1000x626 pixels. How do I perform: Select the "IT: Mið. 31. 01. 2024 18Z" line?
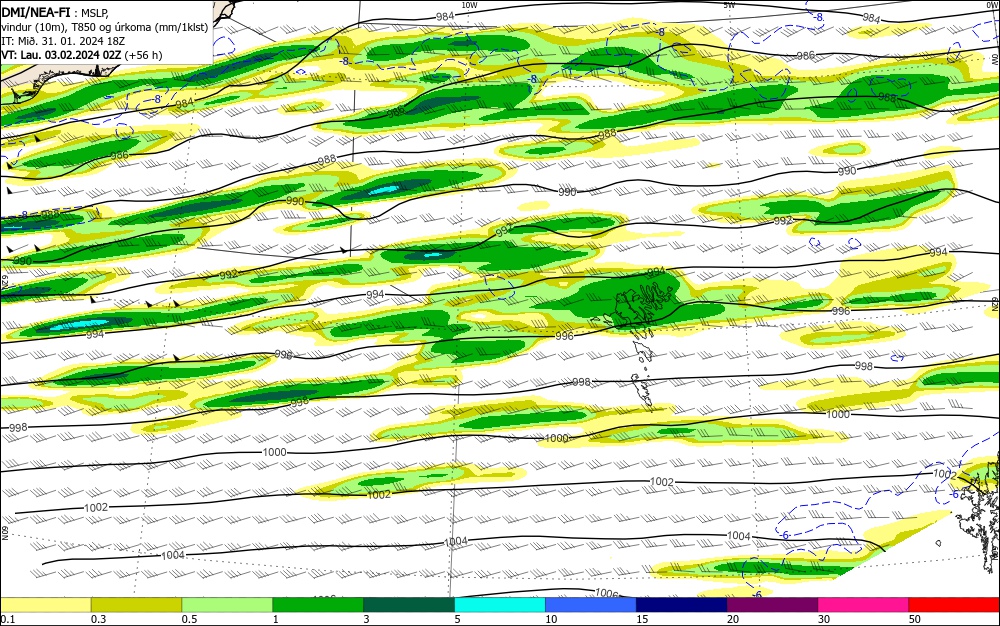[x=63, y=41]
